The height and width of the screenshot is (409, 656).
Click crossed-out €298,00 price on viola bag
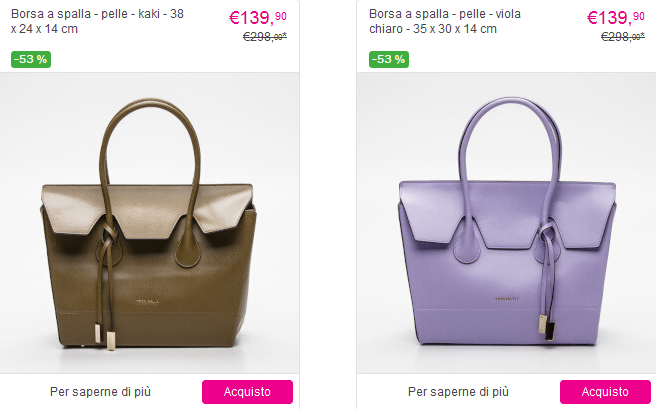(623, 37)
